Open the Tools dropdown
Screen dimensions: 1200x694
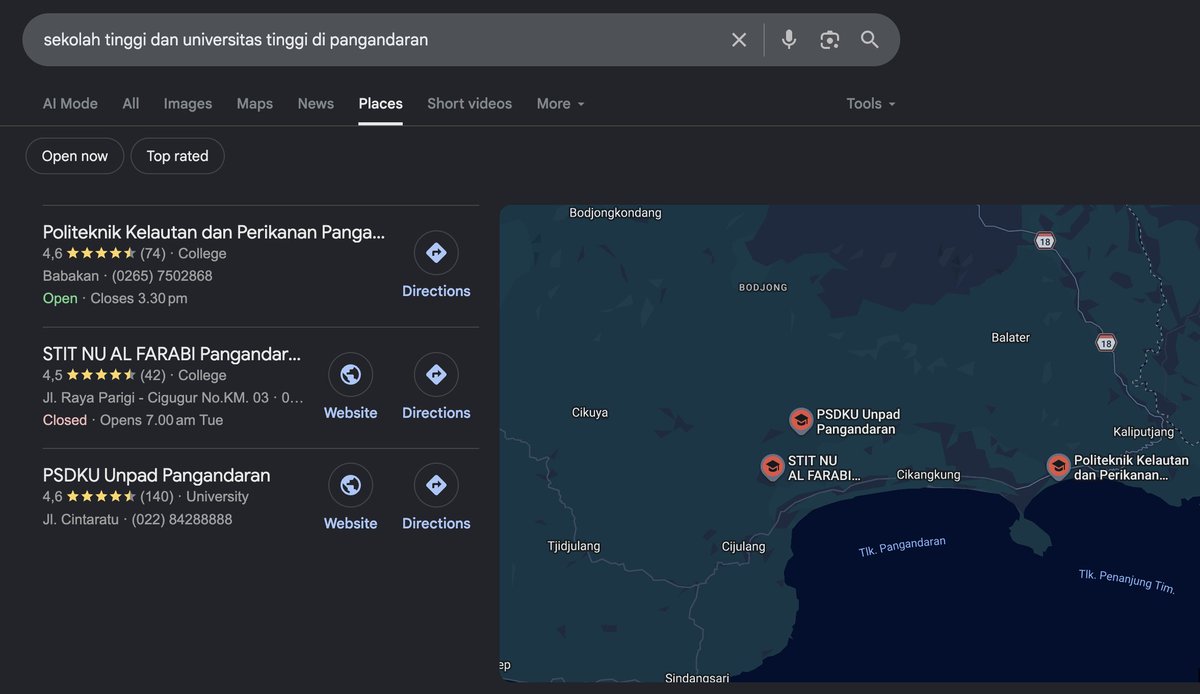[x=871, y=103]
